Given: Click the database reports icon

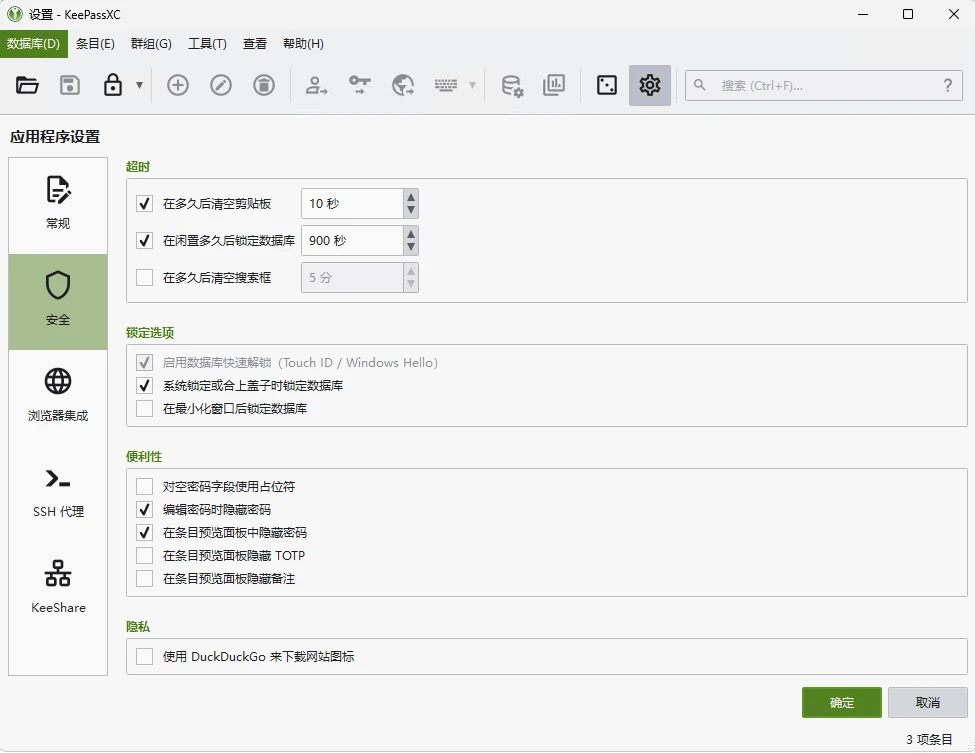Looking at the screenshot, I should pos(554,85).
